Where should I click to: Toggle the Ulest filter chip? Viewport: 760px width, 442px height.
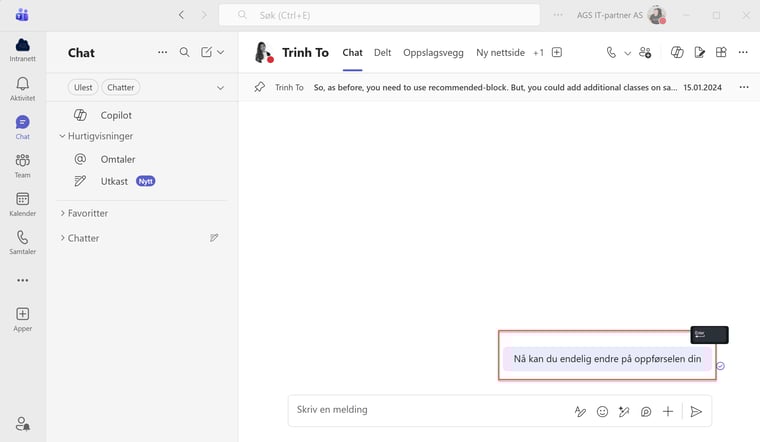click(x=83, y=88)
